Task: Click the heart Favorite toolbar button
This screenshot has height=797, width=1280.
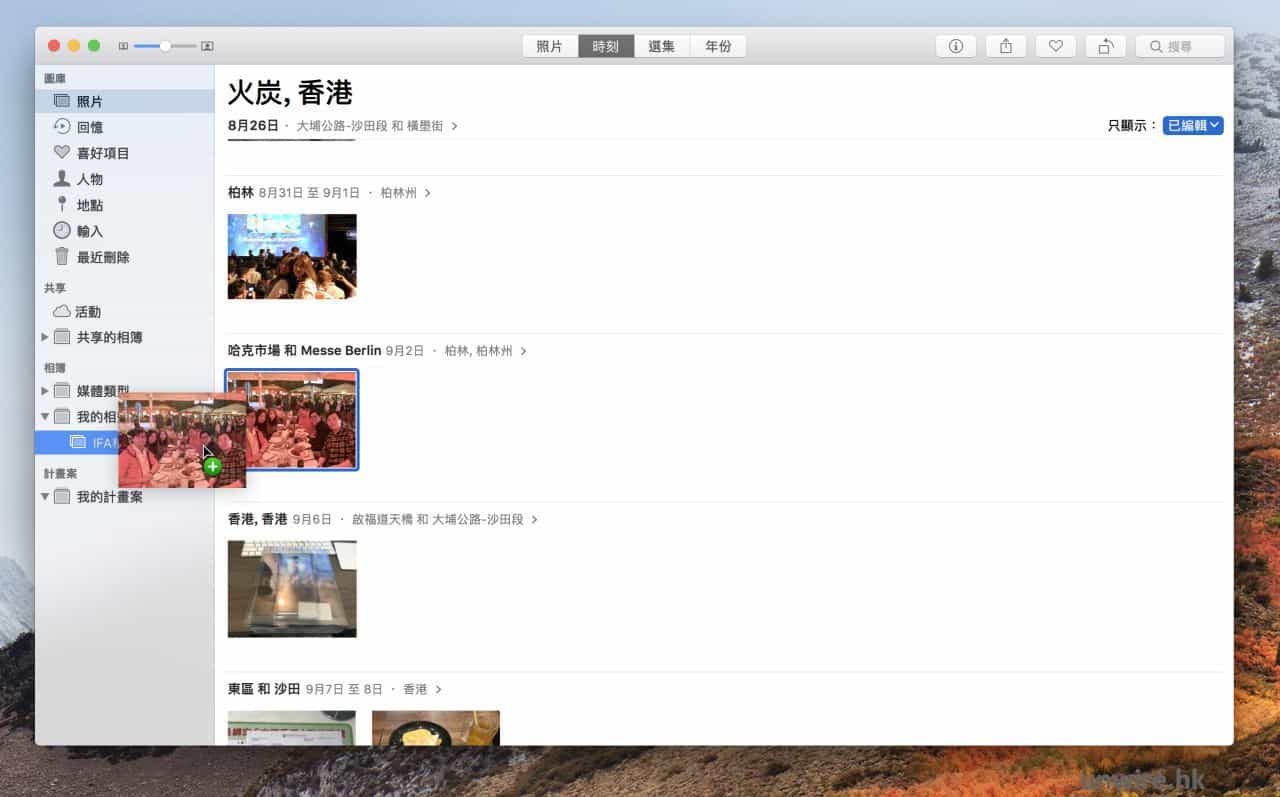Action: (x=1055, y=46)
